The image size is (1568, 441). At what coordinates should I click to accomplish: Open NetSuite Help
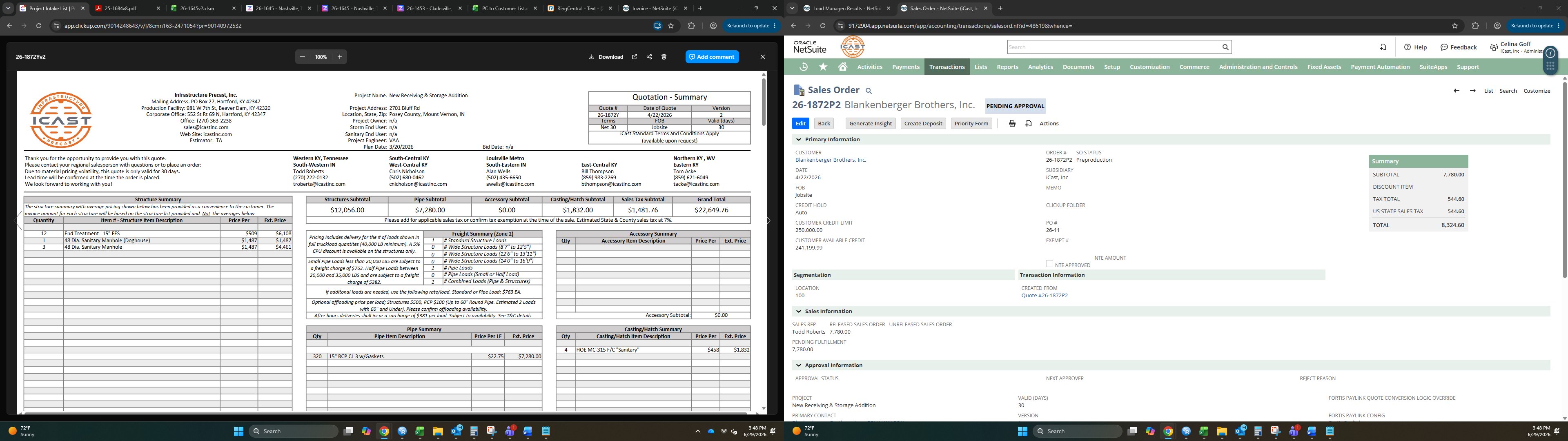click(1416, 47)
